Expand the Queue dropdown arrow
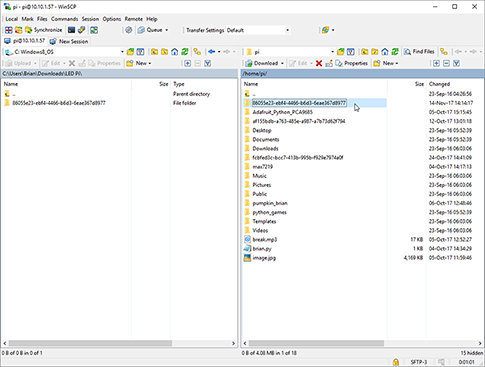 [167, 30]
